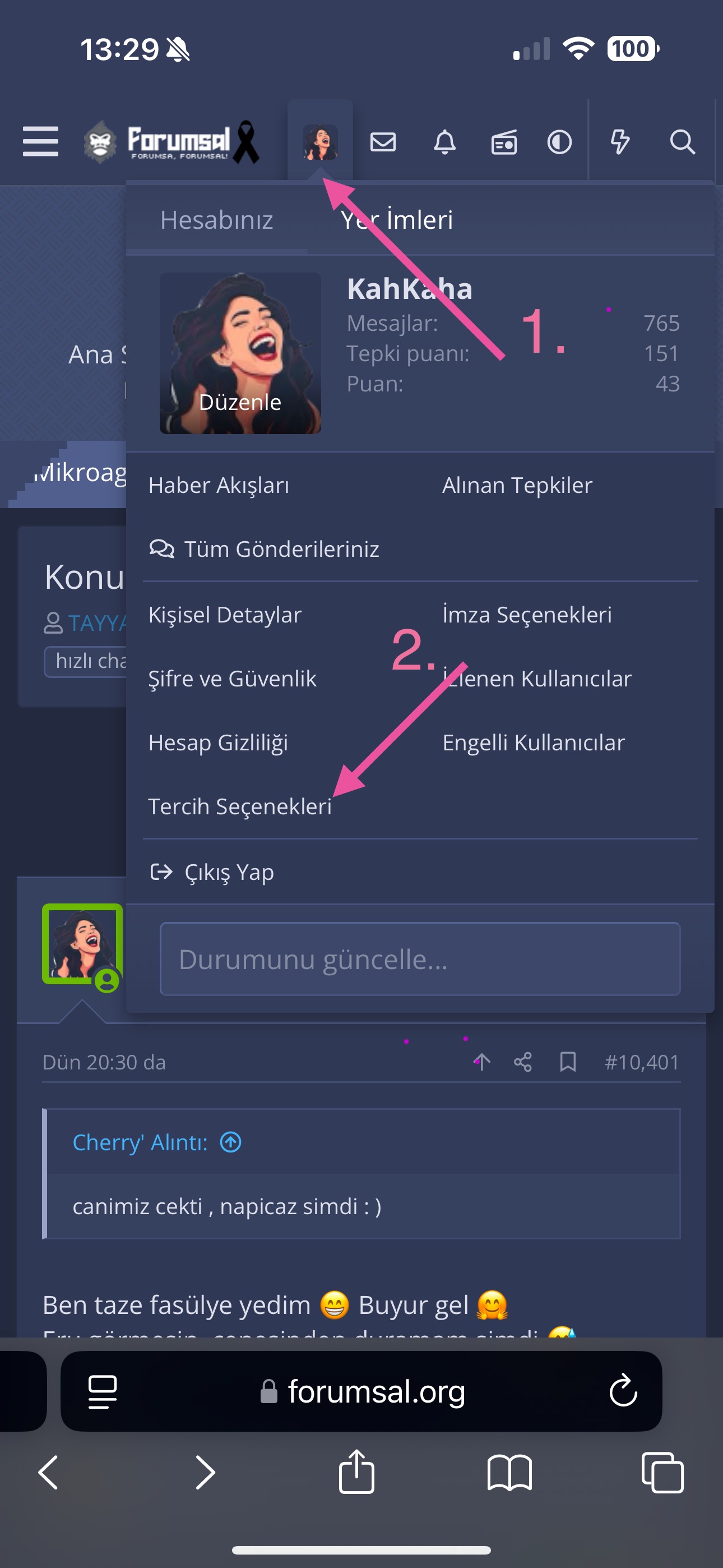This screenshot has width=723, height=1568.
Task: Open the lightning bolt What's New icon
Action: (x=619, y=141)
